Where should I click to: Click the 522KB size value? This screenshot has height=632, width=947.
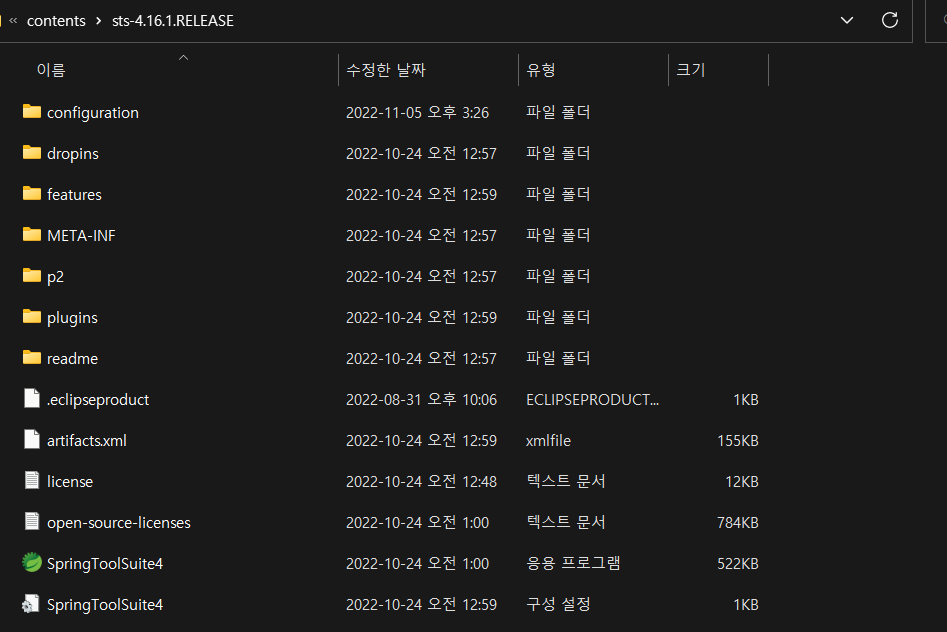[737, 564]
